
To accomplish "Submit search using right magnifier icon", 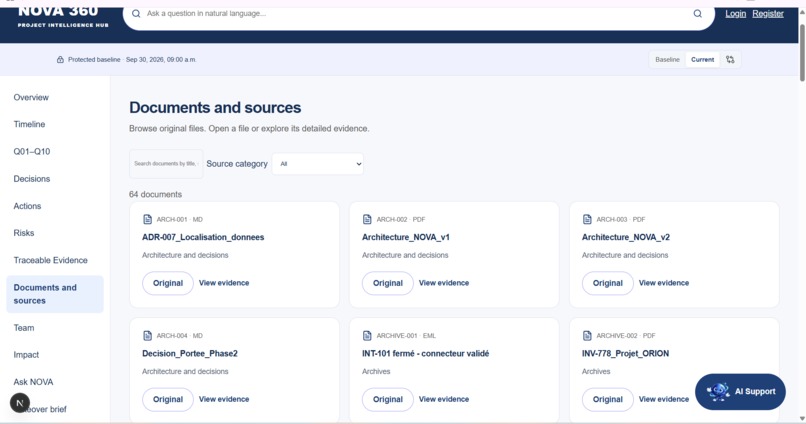I will 698,14.
